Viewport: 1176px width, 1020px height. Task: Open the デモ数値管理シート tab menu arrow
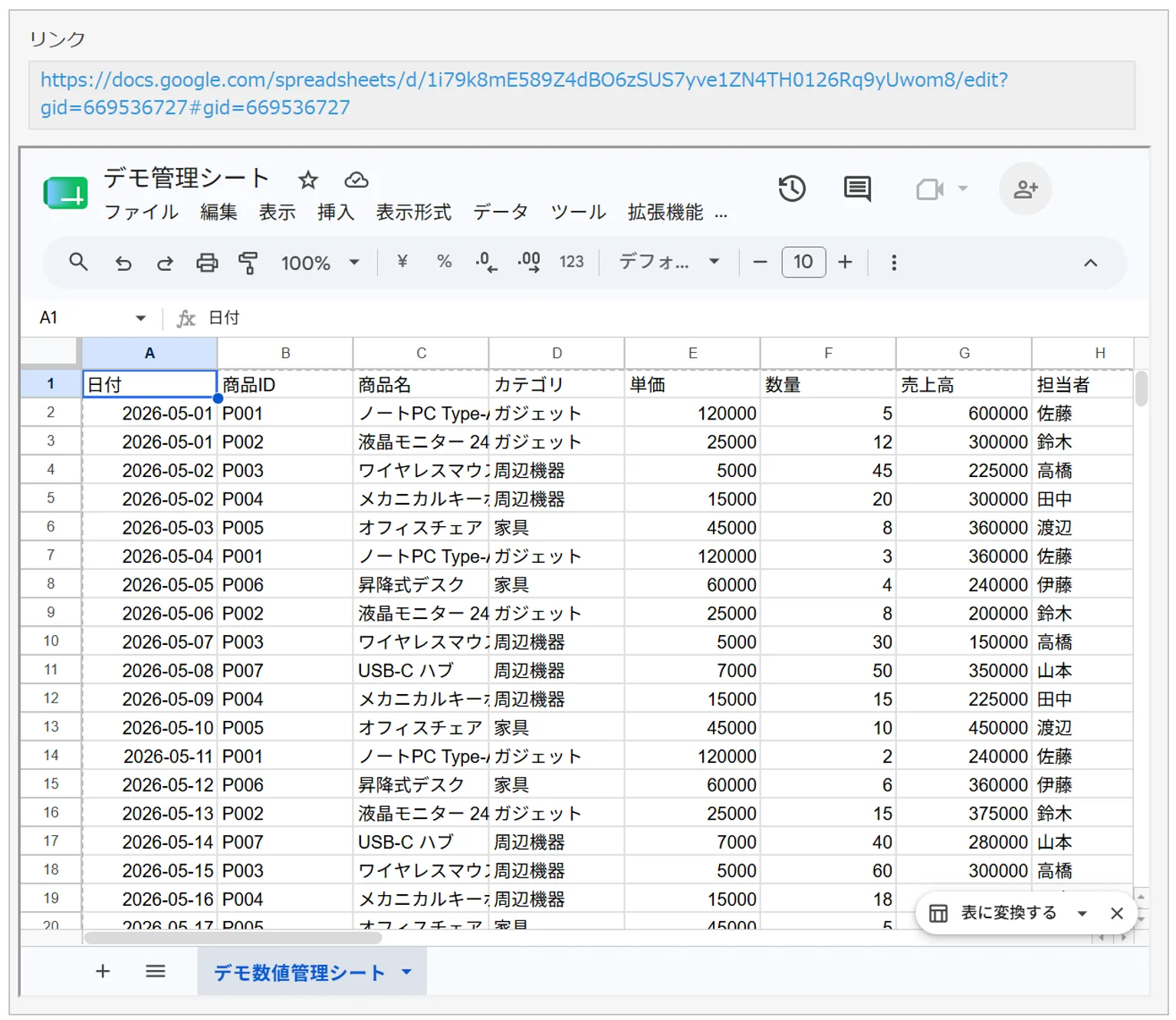[x=406, y=972]
